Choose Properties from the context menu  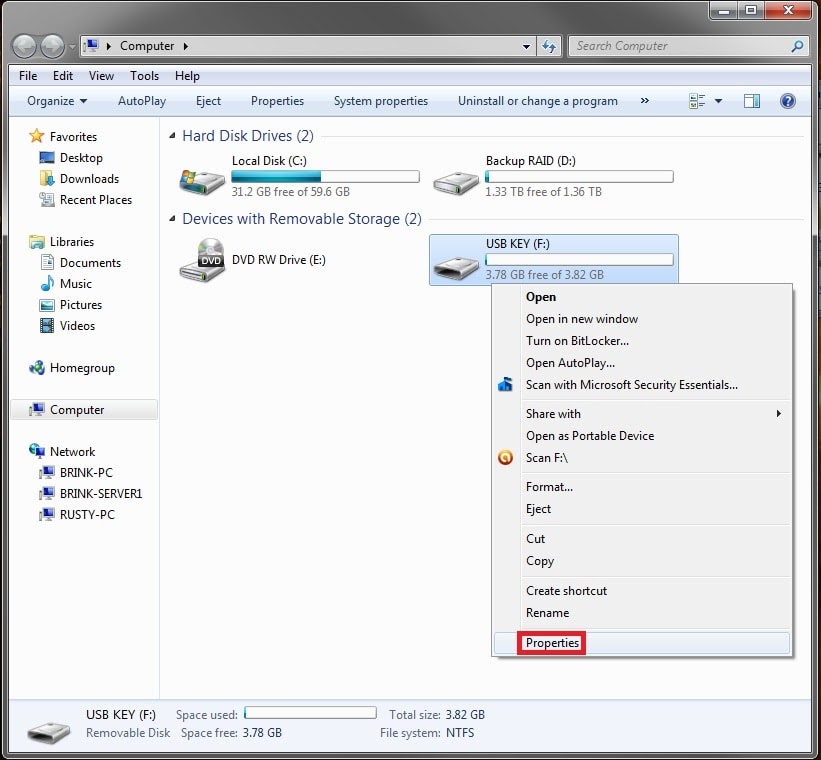coord(552,643)
